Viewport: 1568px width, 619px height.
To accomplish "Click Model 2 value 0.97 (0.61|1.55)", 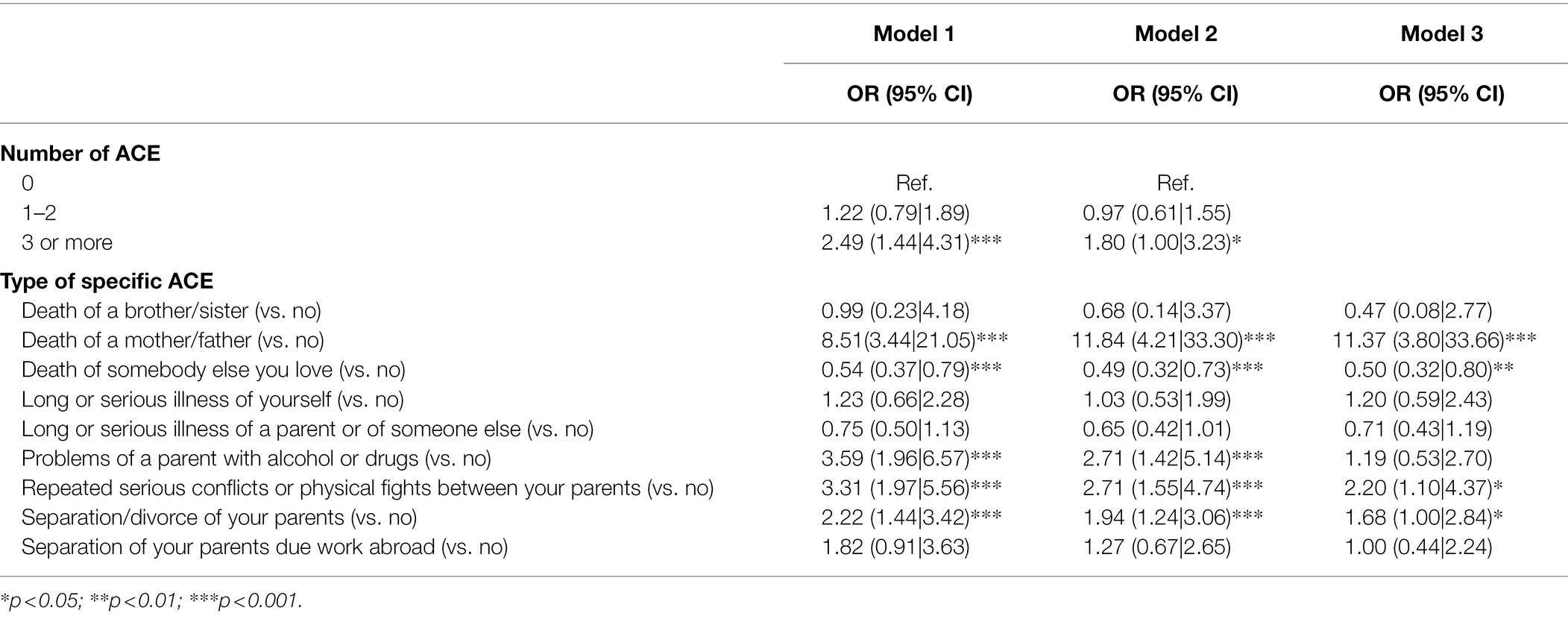I will point(1157,213).
